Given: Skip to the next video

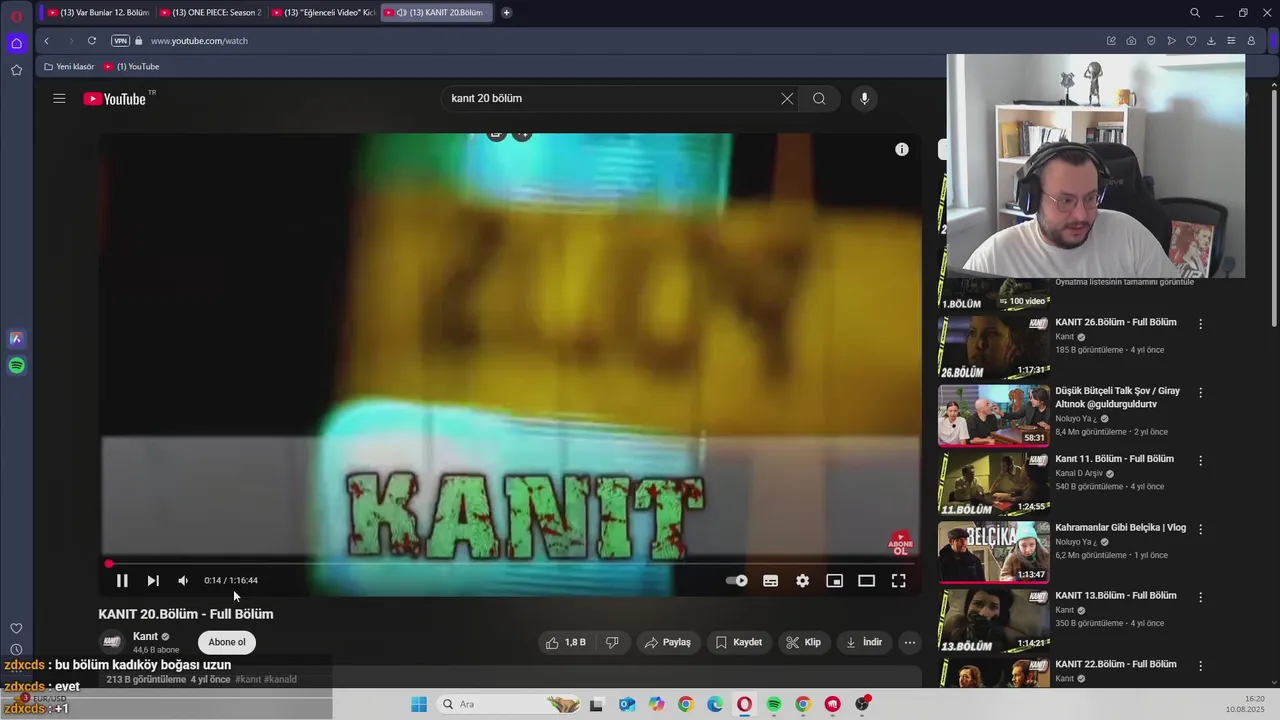Looking at the screenshot, I should tap(153, 580).
